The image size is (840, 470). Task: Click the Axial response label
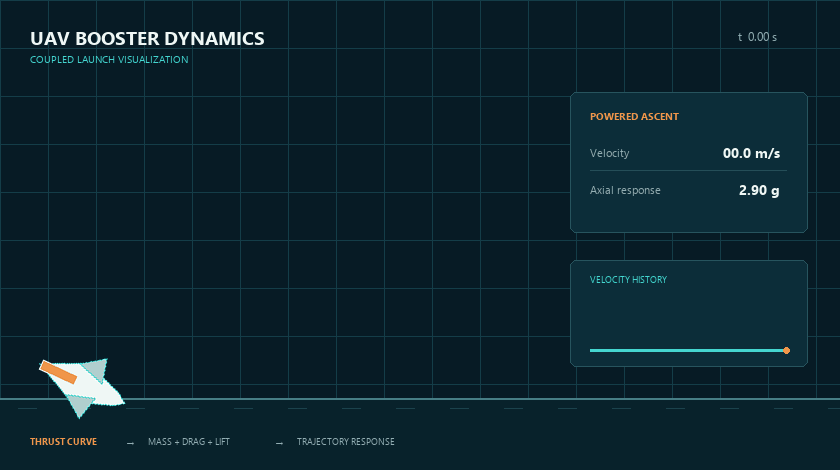[x=625, y=190]
